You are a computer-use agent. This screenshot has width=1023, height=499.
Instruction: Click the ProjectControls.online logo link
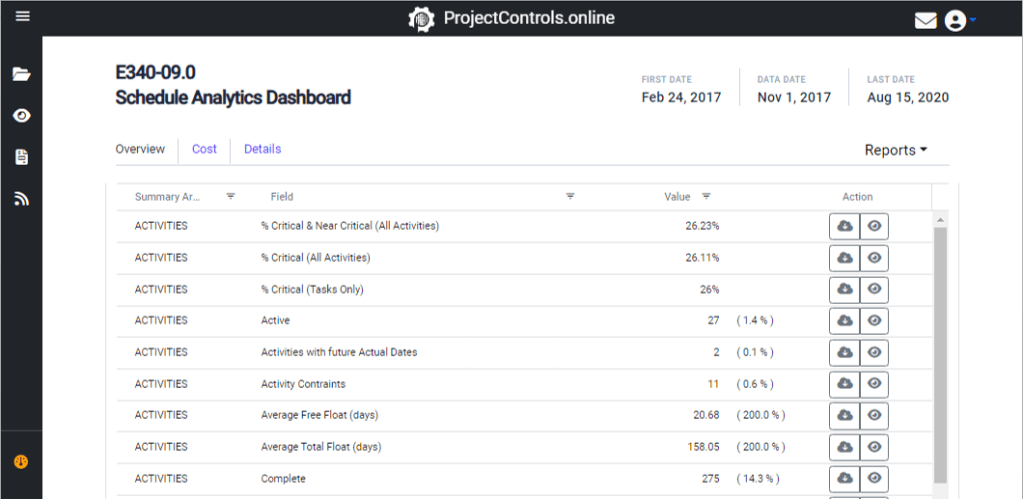tap(512, 18)
